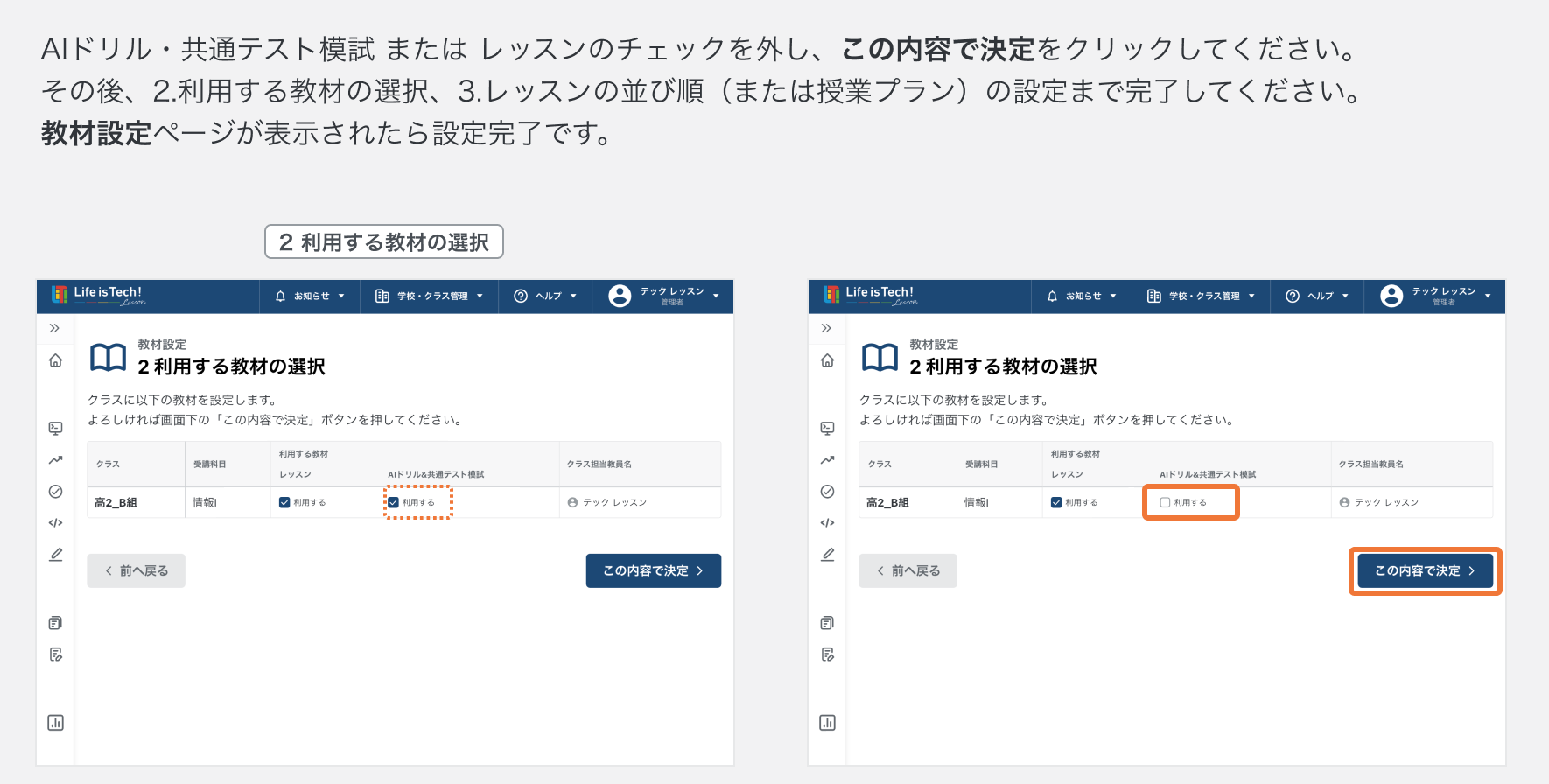Open the stacked documents icon in right screenshot sidebar
Screen dimensions: 1549x784
827,623
